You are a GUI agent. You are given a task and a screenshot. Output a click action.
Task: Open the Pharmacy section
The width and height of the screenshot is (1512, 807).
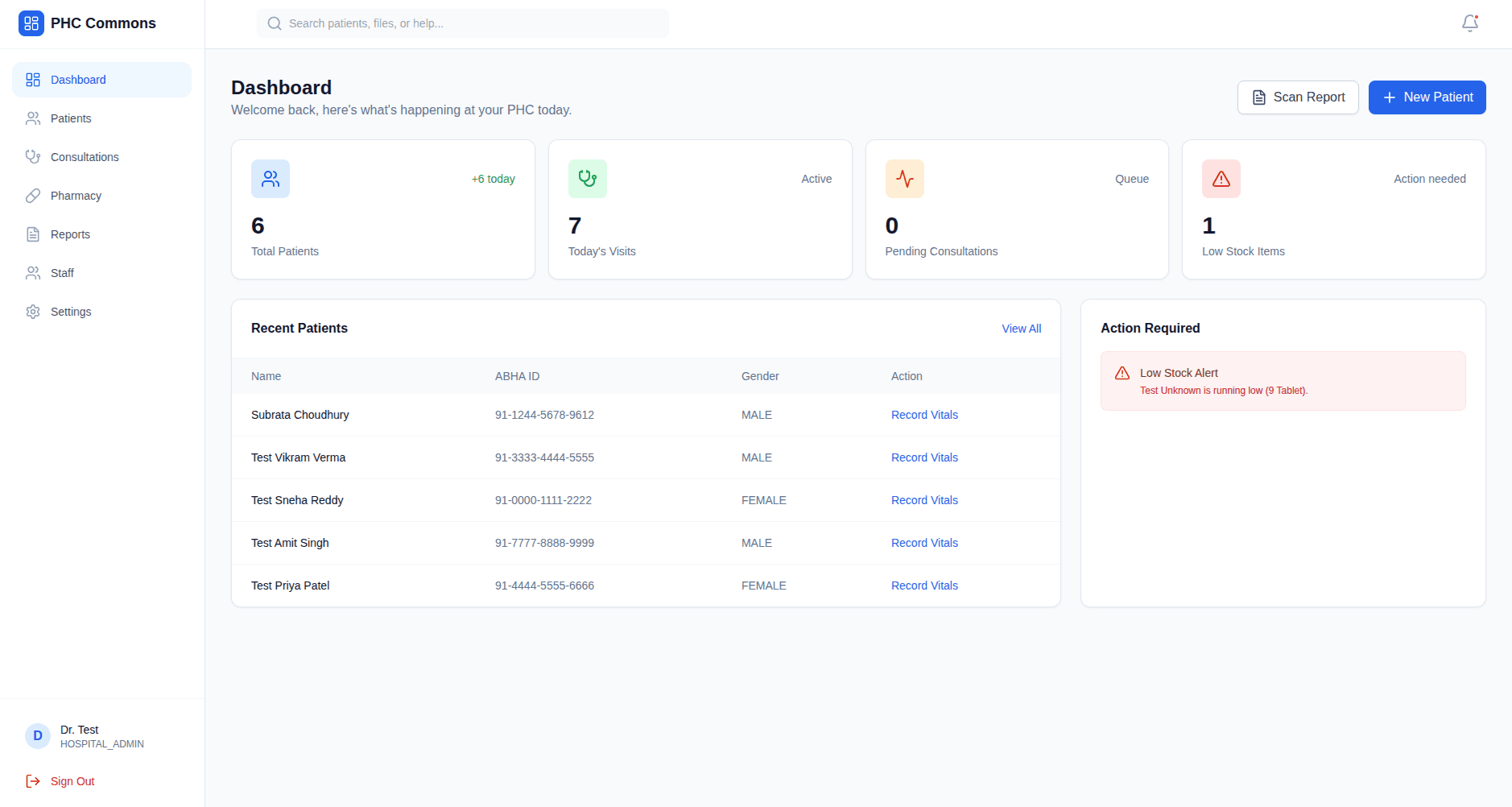click(x=76, y=196)
